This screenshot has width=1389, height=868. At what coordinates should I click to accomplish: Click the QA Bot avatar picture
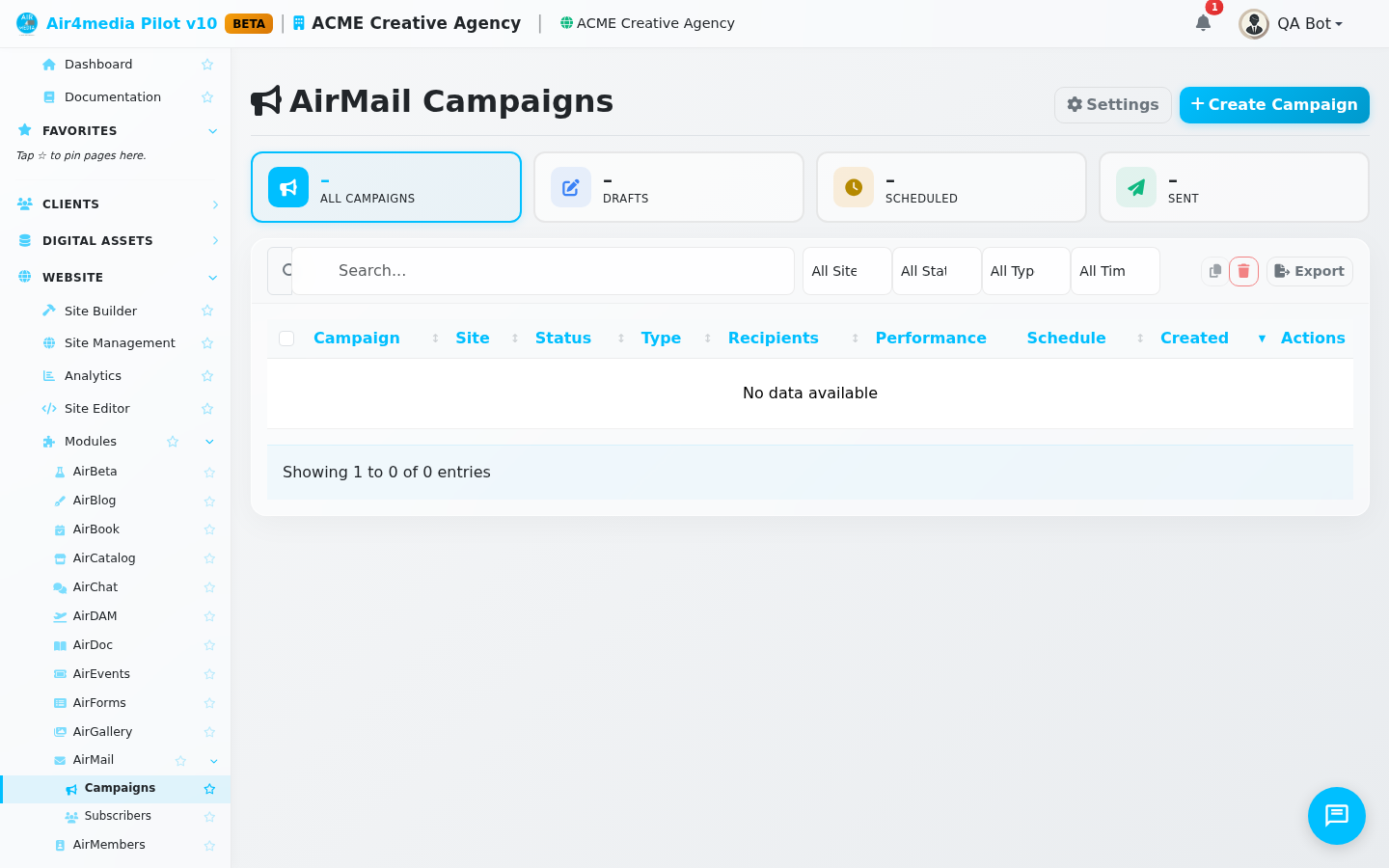(1254, 23)
